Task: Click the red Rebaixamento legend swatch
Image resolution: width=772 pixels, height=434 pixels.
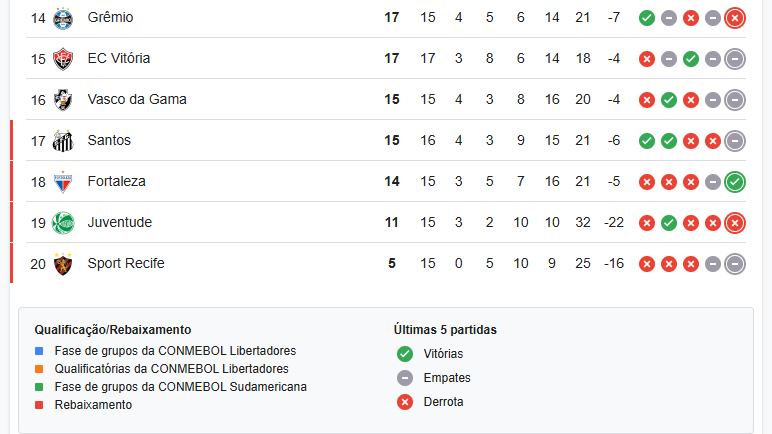Action: coord(39,405)
